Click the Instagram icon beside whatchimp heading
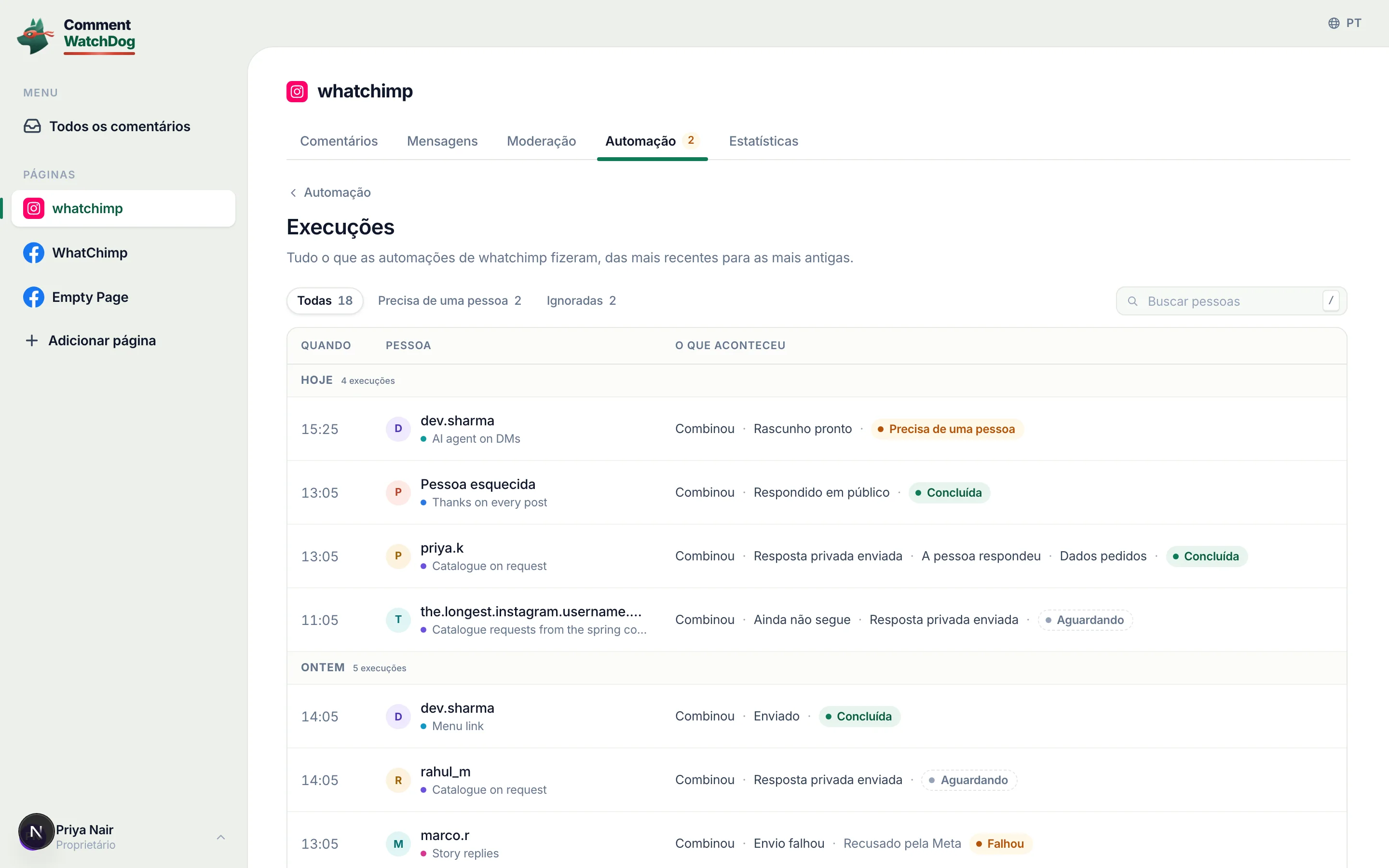 [297, 91]
